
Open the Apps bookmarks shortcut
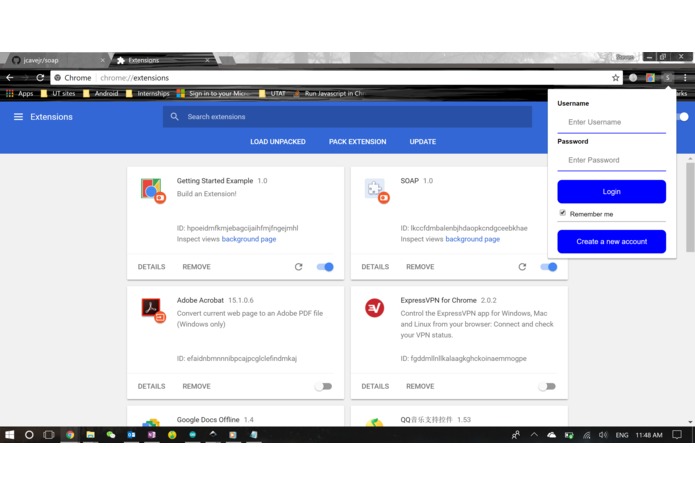coord(20,93)
